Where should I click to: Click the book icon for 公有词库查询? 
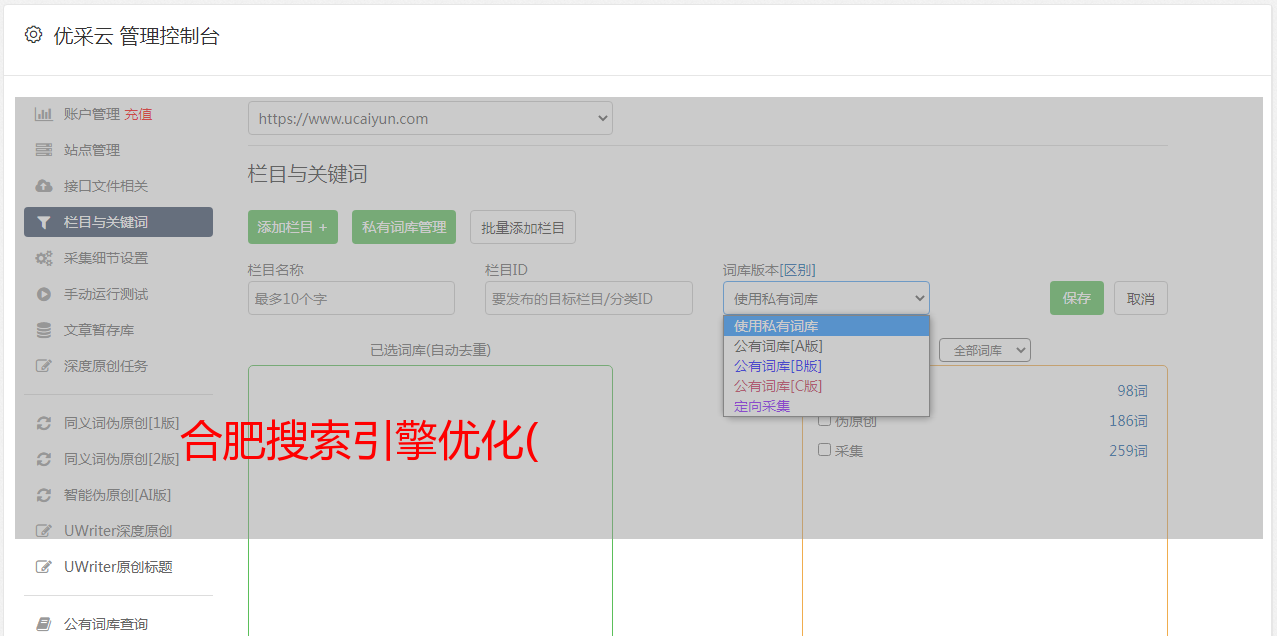[x=43, y=624]
